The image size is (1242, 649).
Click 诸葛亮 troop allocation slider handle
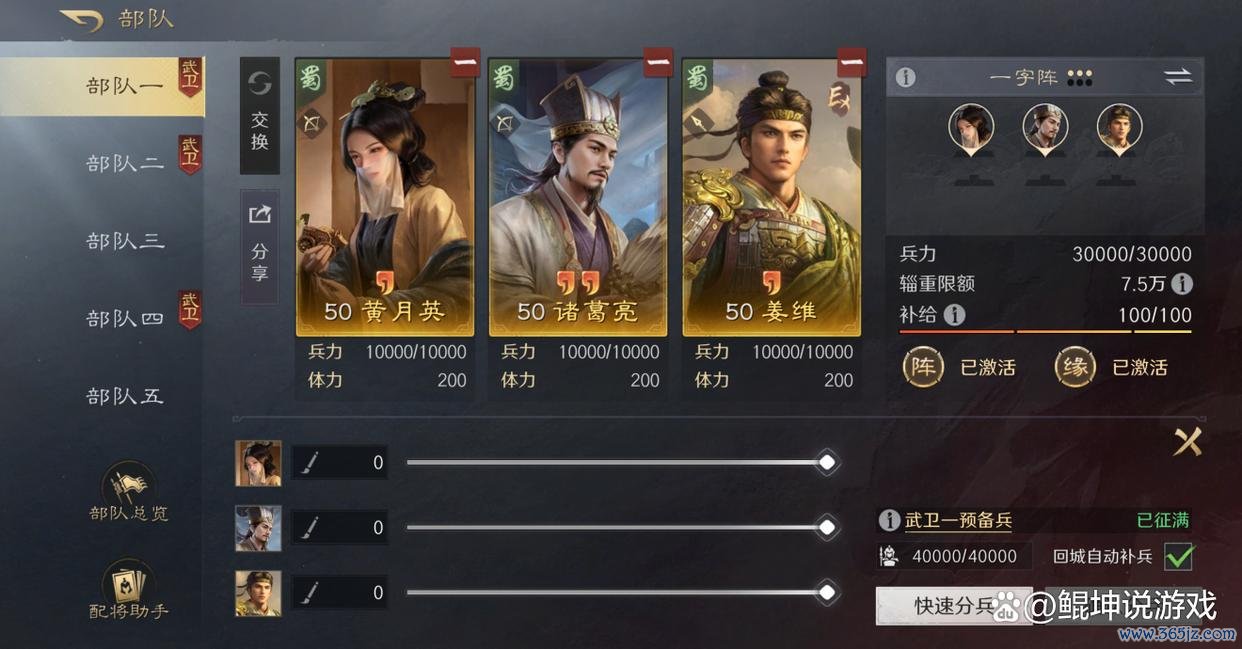click(x=827, y=527)
